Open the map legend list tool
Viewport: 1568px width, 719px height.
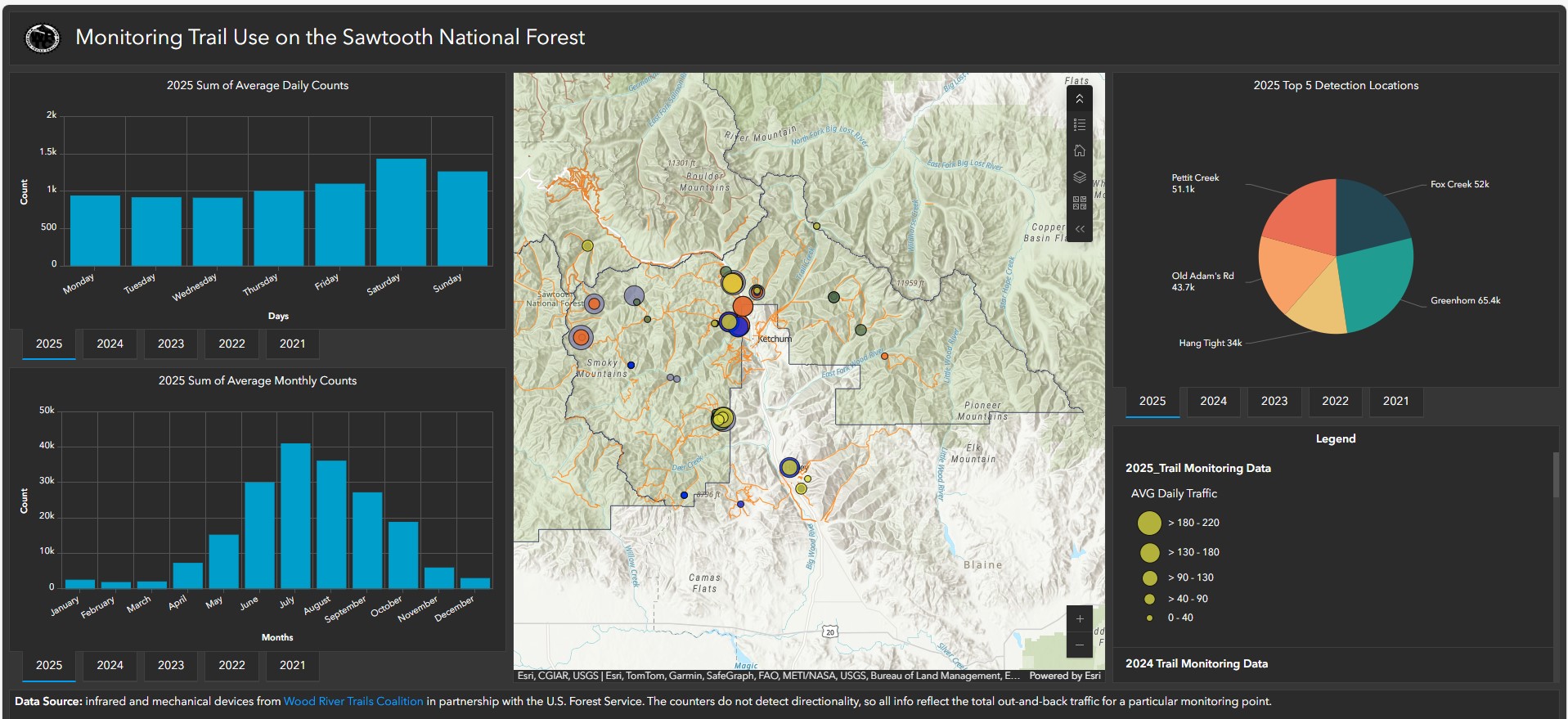pyautogui.click(x=1079, y=125)
